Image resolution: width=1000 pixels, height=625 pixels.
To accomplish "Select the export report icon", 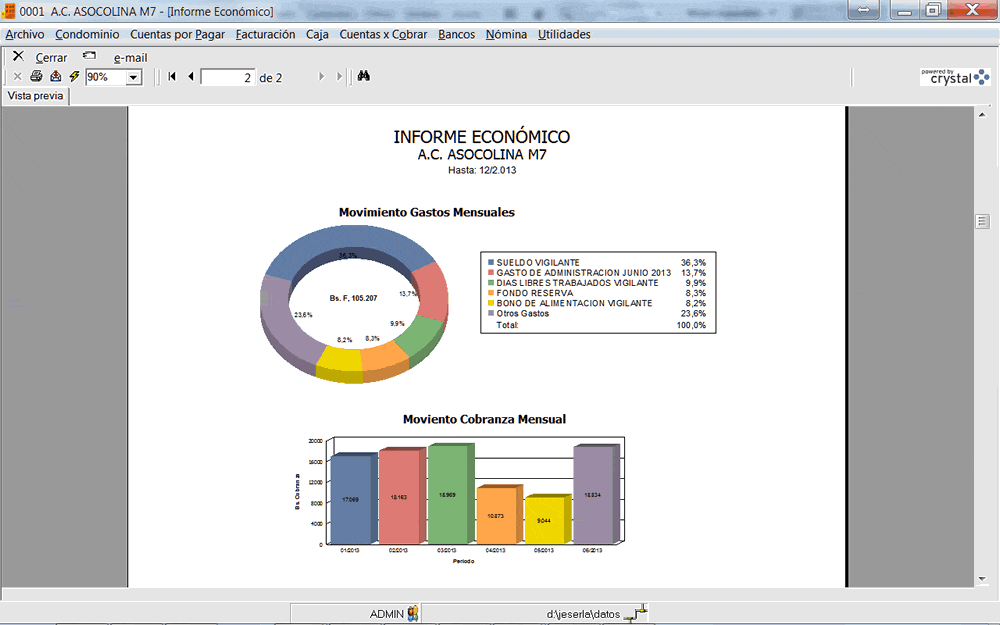I will [x=55, y=76].
